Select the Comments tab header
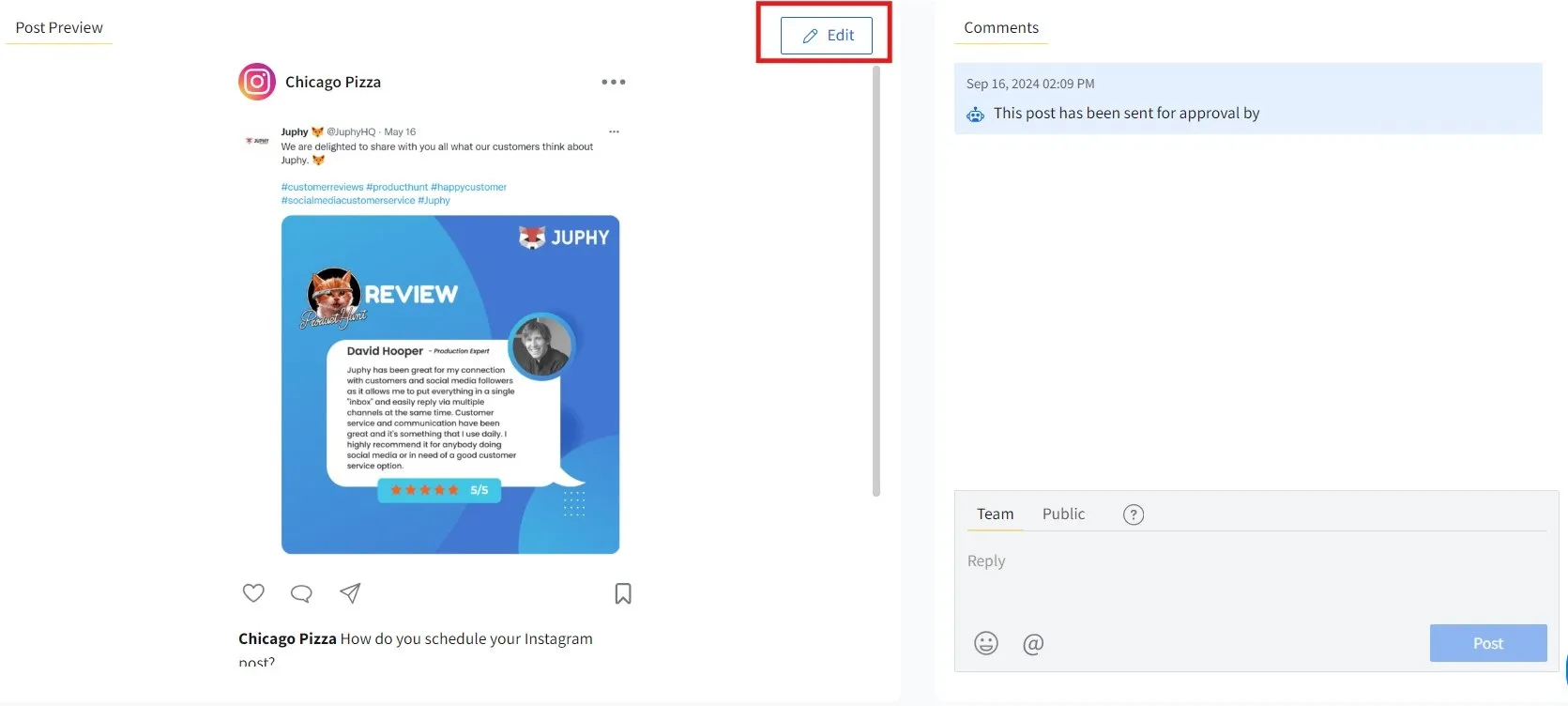 1001,28
